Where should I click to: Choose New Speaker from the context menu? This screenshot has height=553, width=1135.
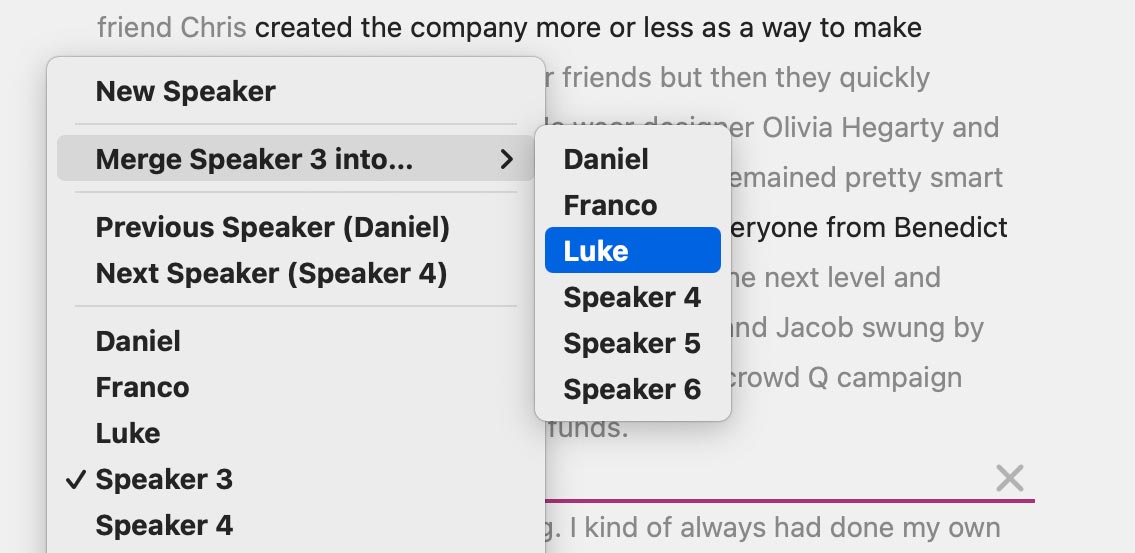(185, 92)
